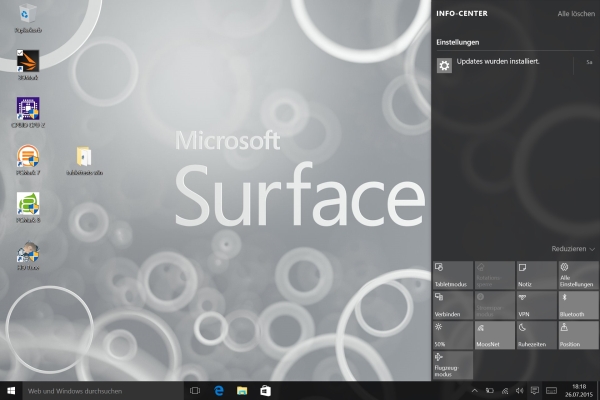The image size is (600, 400).
Task: Toggle Bluetooth quick action
Action: [x=578, y=305]
